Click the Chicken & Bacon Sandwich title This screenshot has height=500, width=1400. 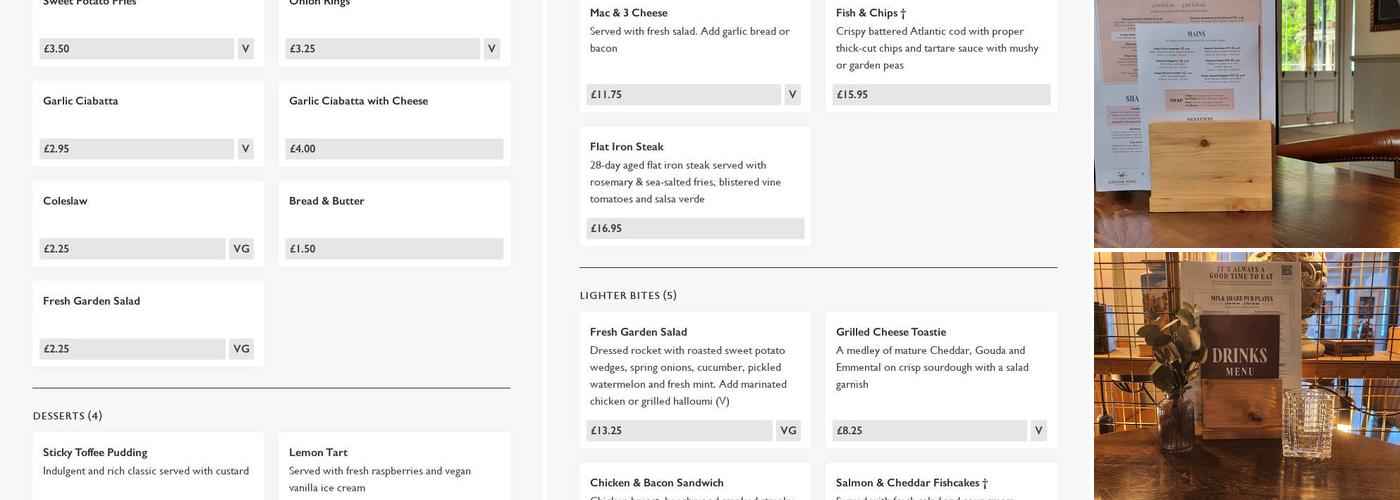point(657,483)
